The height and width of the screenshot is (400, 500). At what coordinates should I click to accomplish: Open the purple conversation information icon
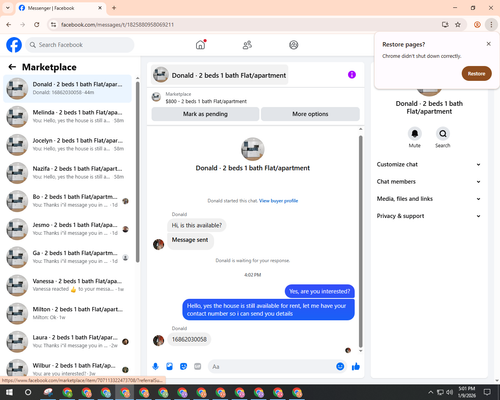(352, 75)
